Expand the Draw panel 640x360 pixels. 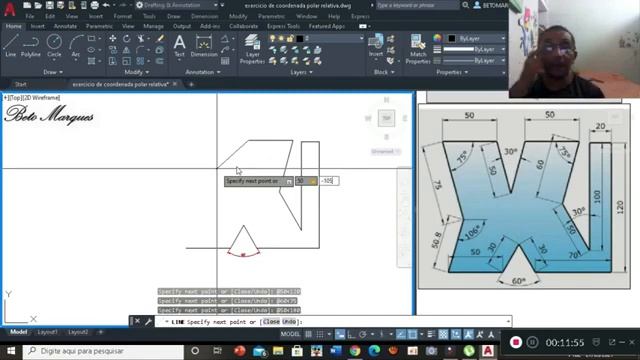point(53,72)
